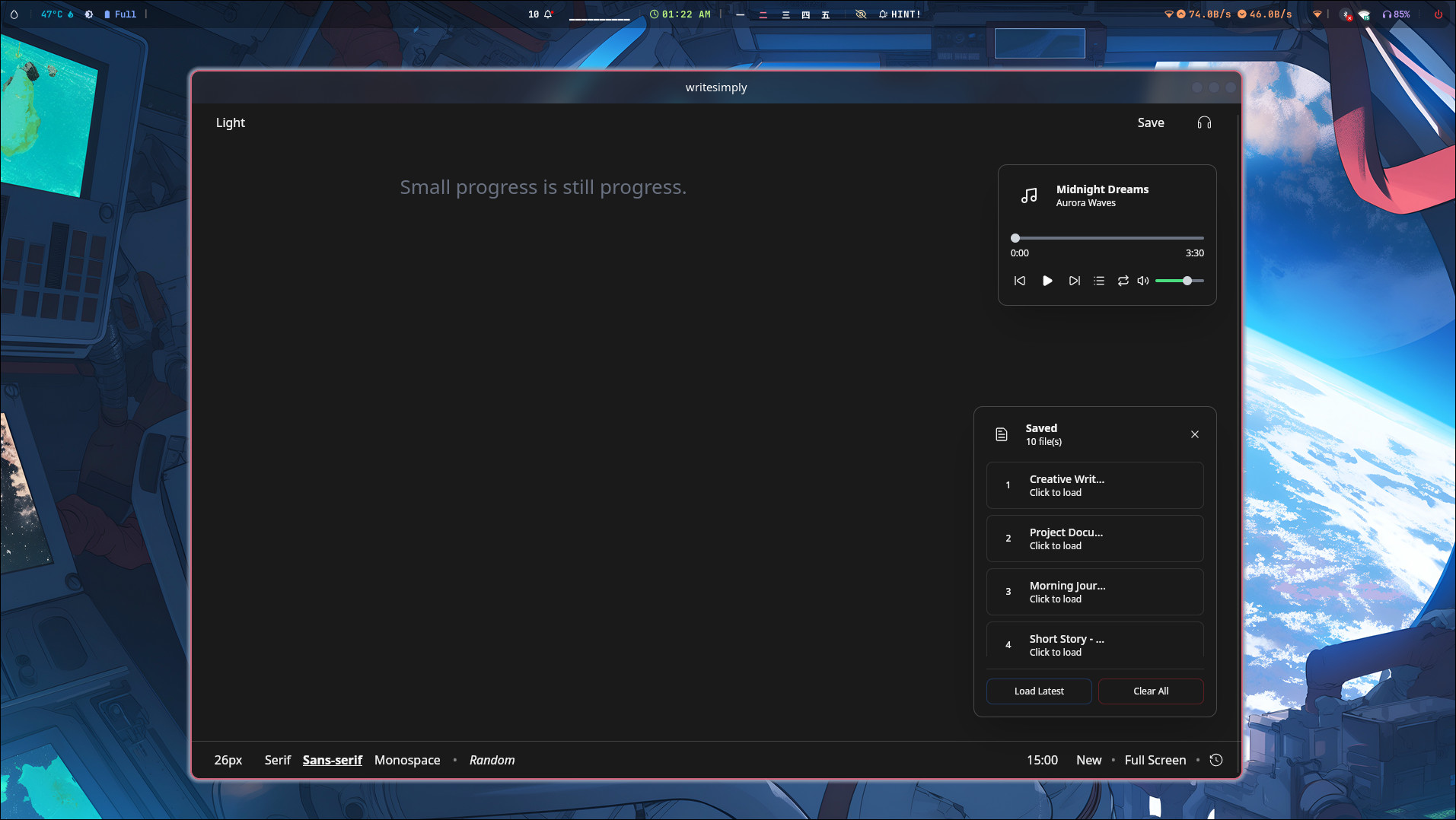This screenshot has width=1456, height=820.
Task: Click the headphones 85% volume indicator
Action: (x=1396, y=14)
